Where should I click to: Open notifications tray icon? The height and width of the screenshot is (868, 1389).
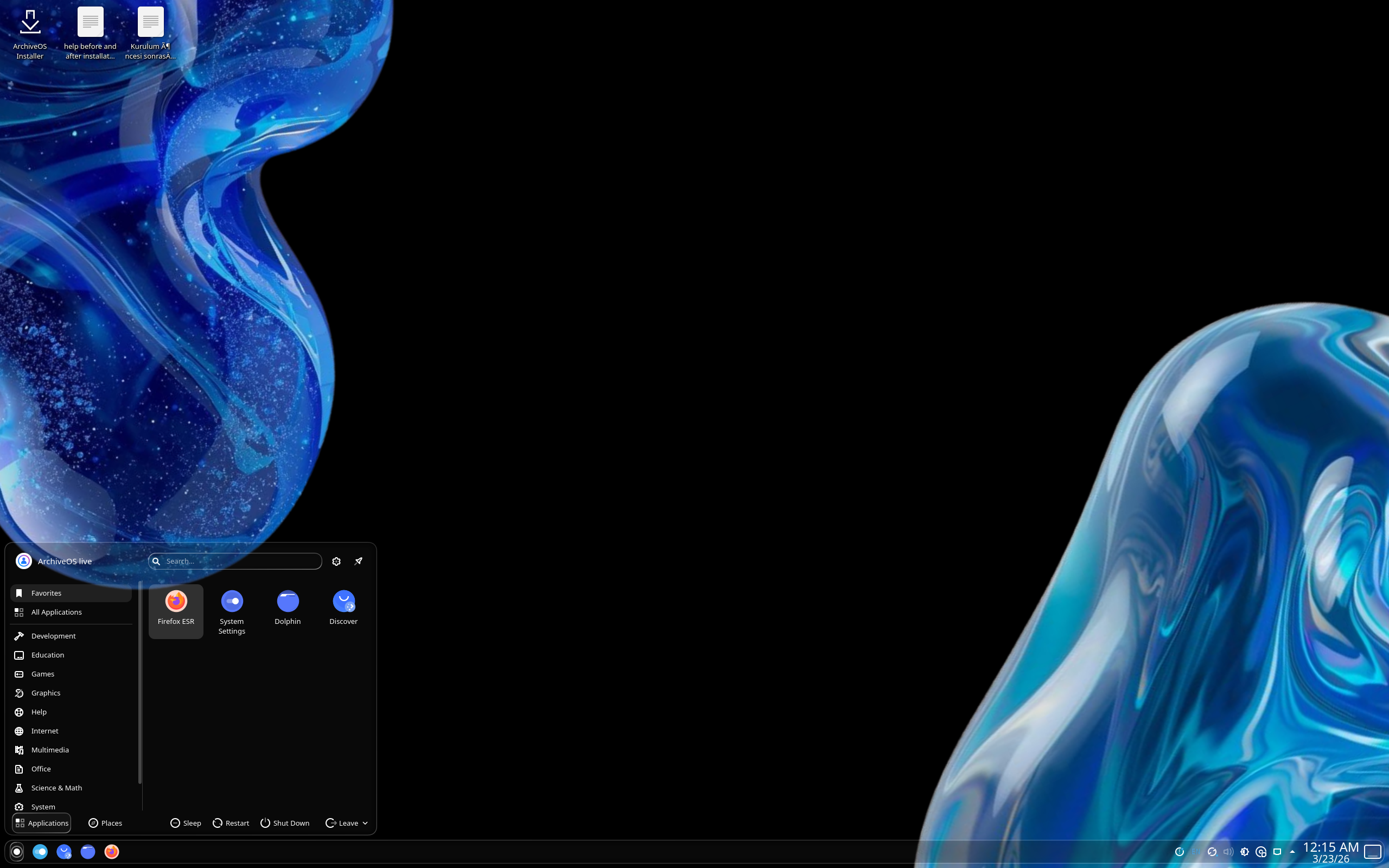pos(1180,852)
